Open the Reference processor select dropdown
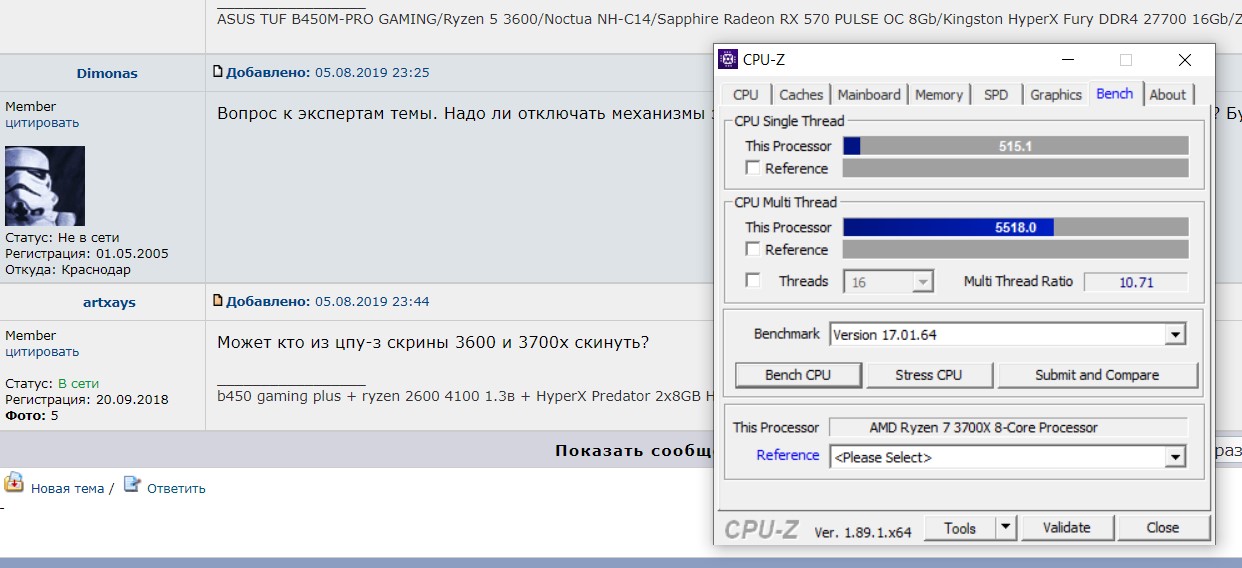1242x568 pixels. click(x=1007, y=457)
